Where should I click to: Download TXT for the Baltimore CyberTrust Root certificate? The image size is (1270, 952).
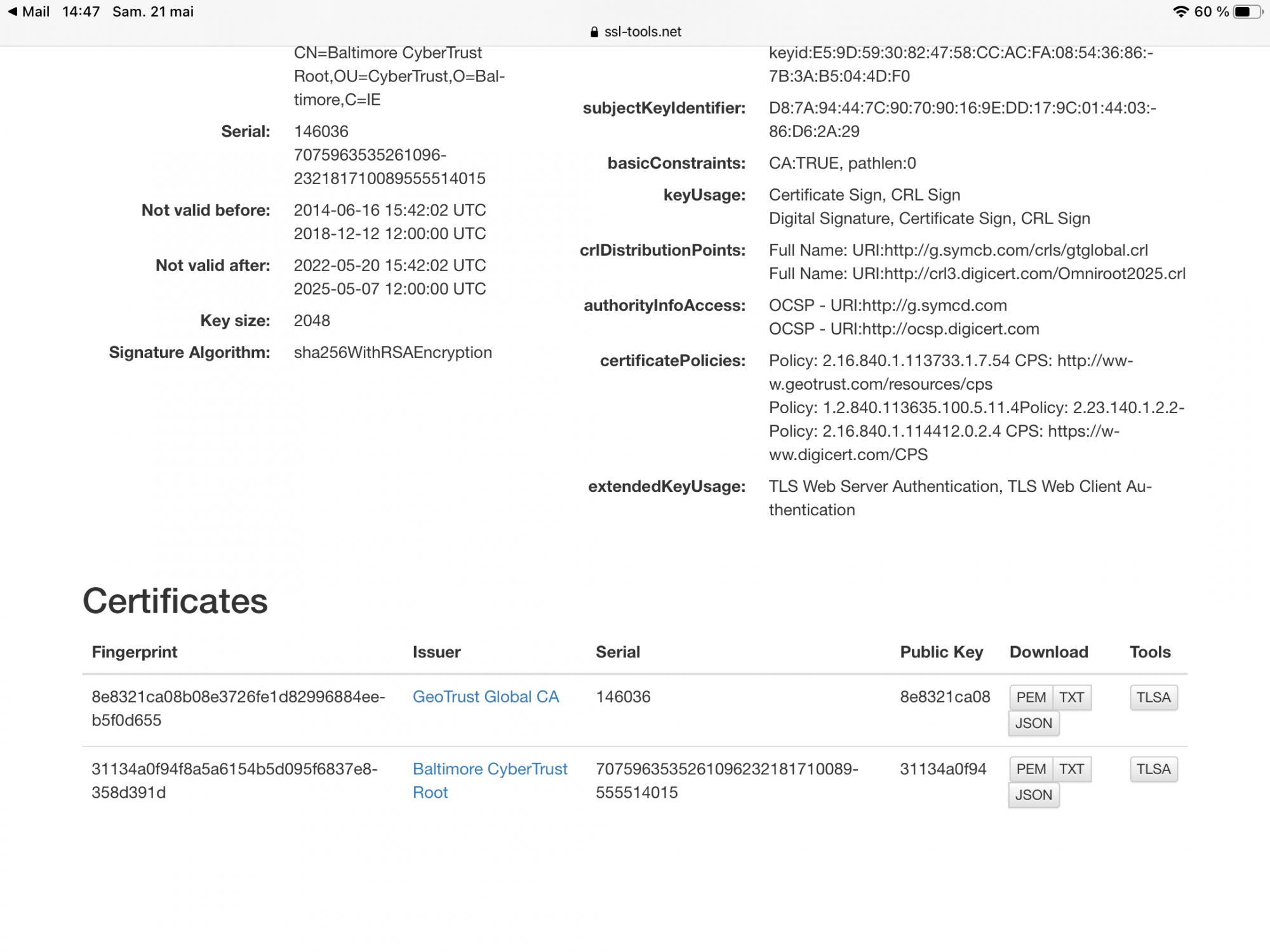[1071, 769]
